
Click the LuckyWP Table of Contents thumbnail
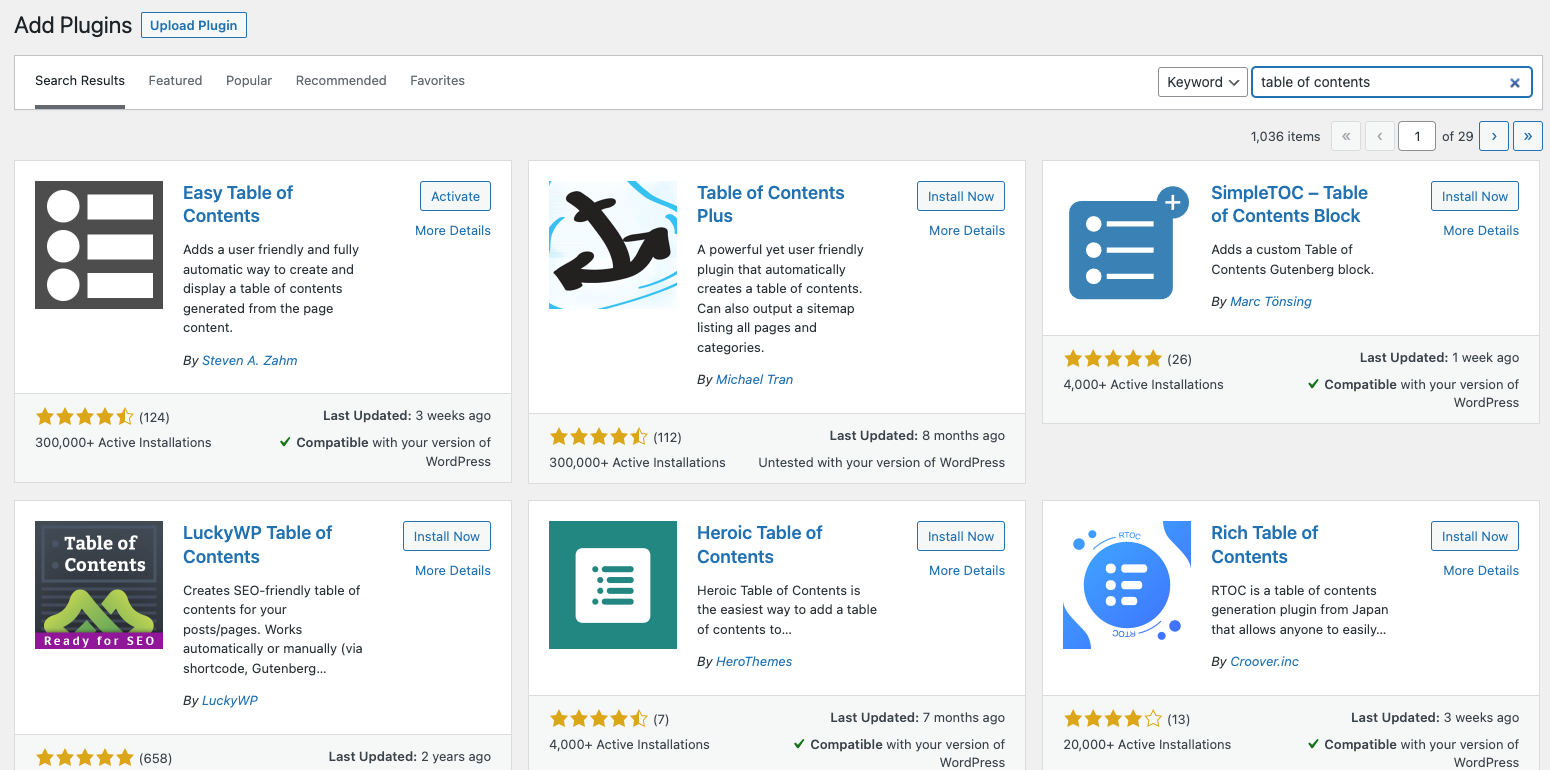98,585
